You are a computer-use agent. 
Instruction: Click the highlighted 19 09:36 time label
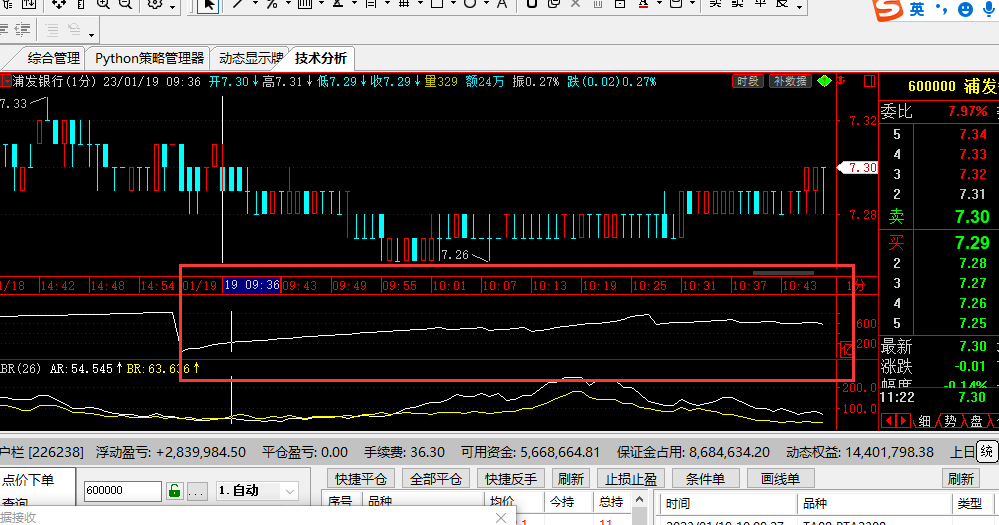click(x=252, y=285)
